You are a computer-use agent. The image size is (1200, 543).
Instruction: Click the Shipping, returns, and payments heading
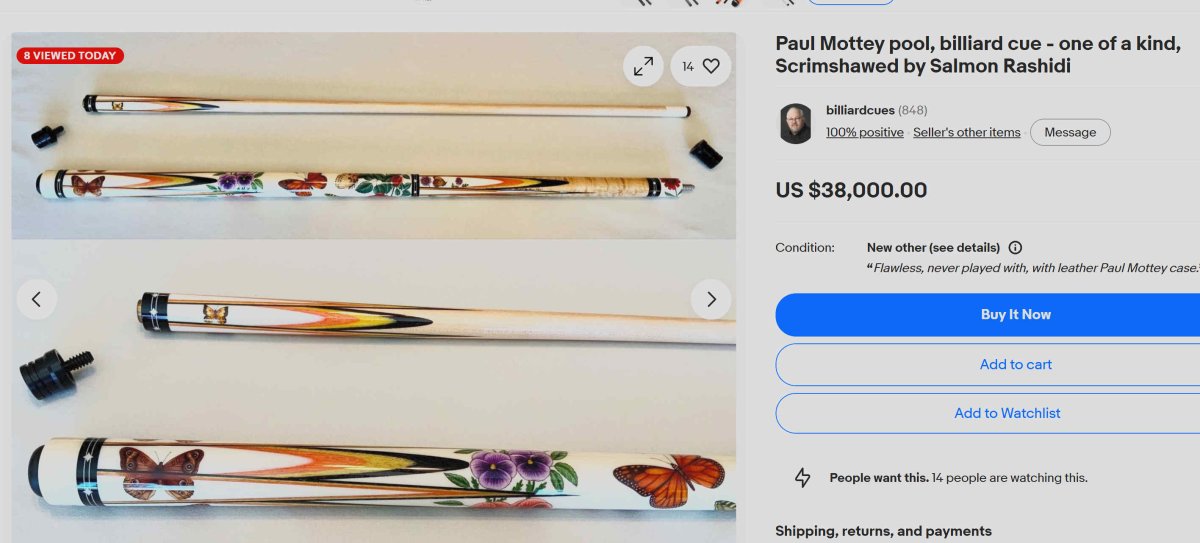click(x=883, y=531)
